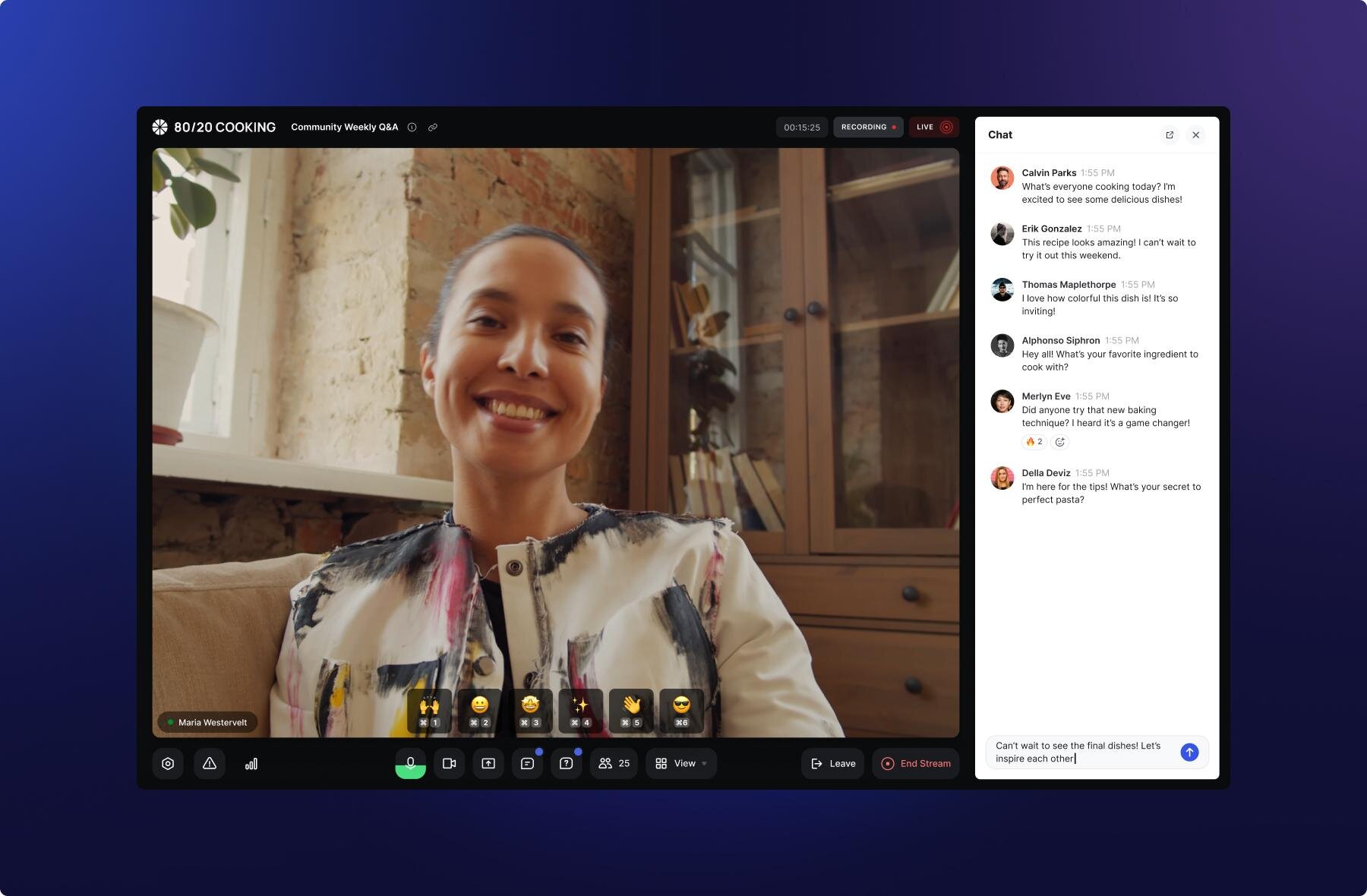Screen dimensions: 1367x896
Task: Show connection stats bar chart icon
Action: 251,763
